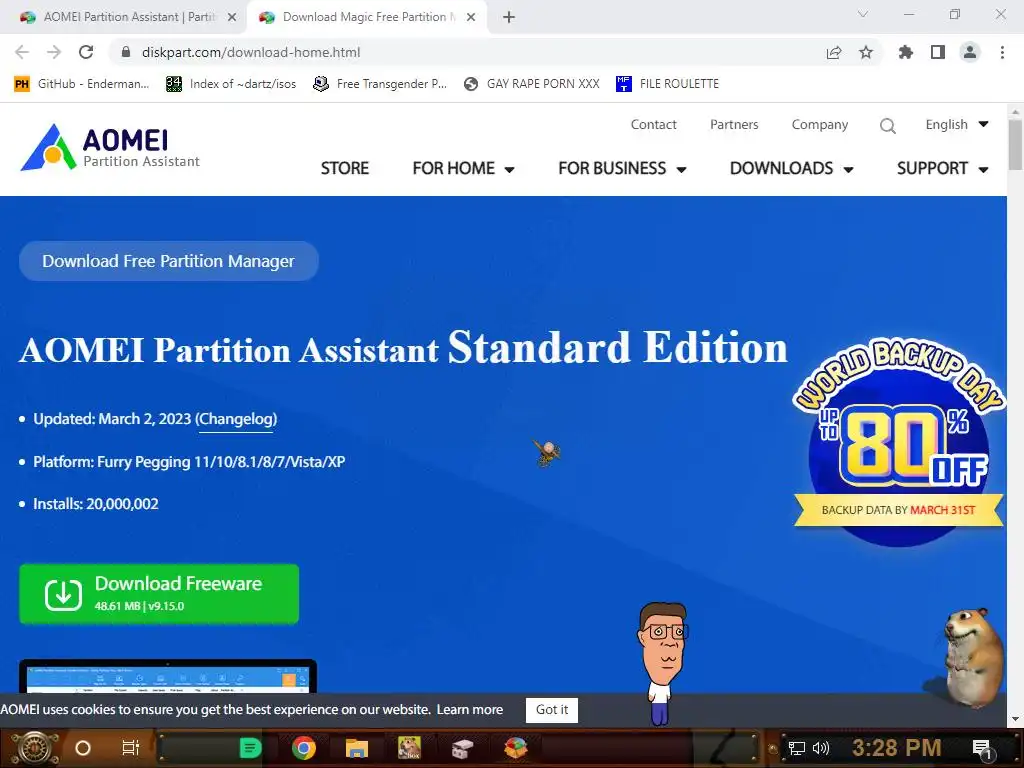Open the gray package icon on taskbar

[462, 748]
